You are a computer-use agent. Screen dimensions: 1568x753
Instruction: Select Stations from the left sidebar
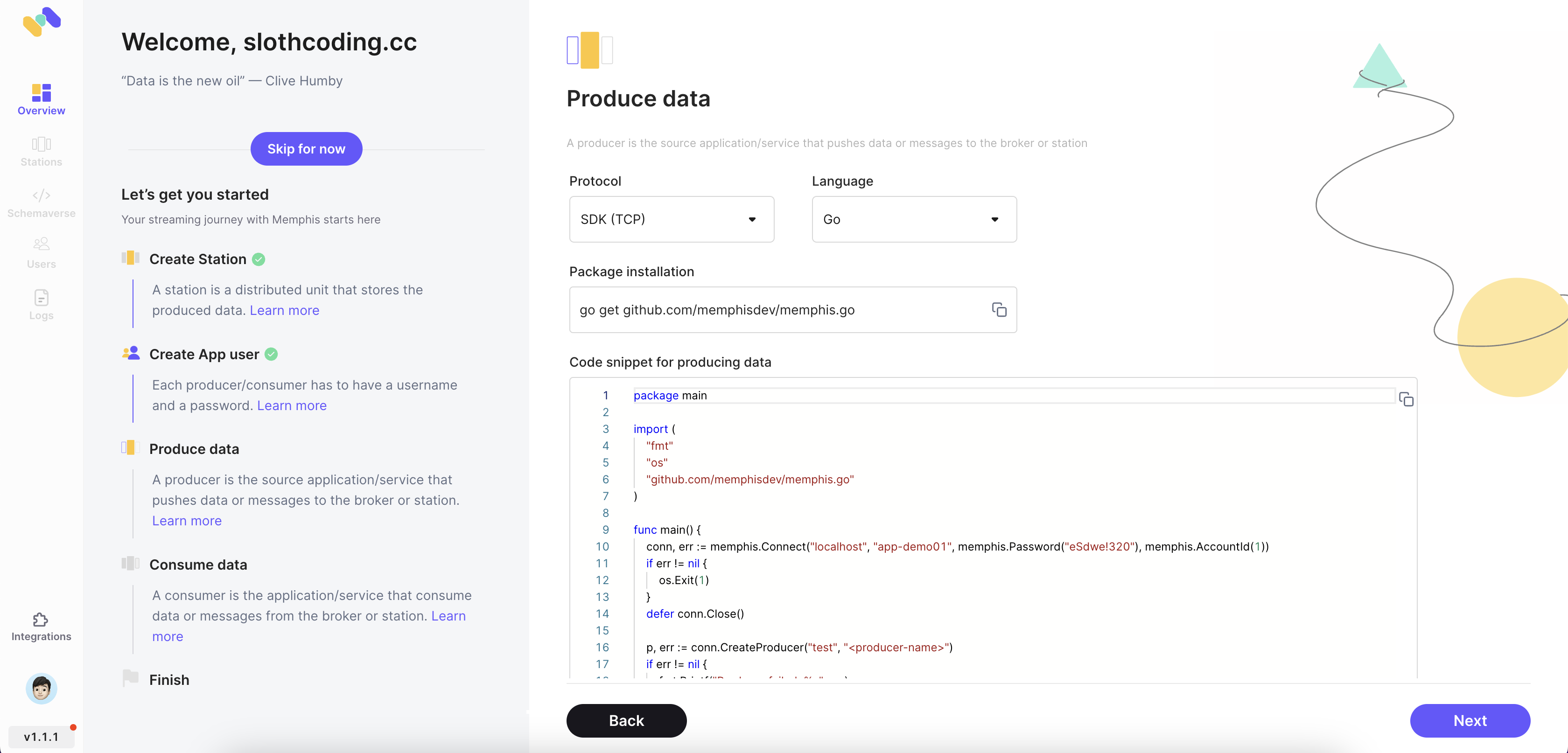(x=41, y=150)
